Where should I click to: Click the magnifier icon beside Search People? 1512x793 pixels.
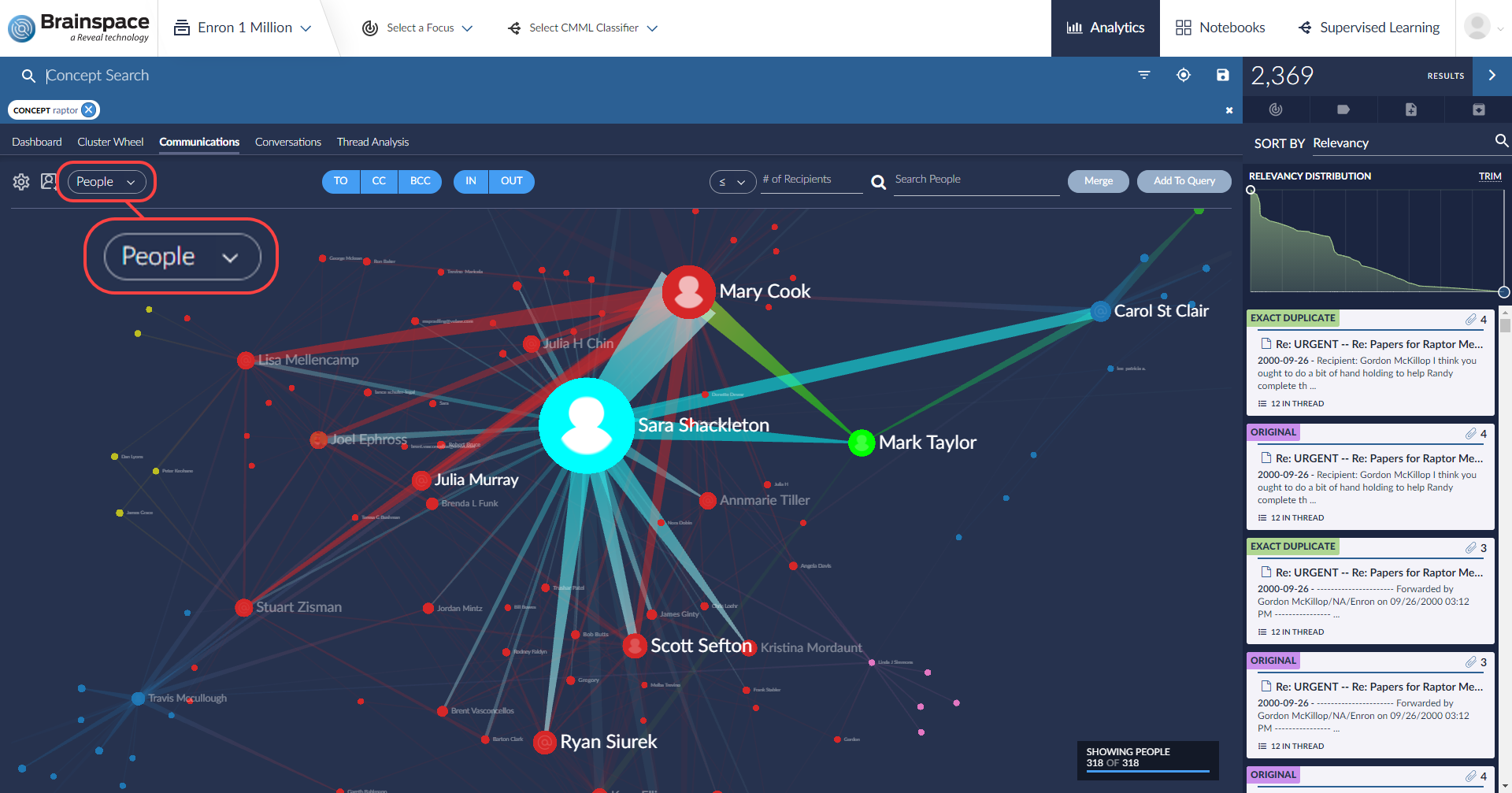[x=878, y=182]
